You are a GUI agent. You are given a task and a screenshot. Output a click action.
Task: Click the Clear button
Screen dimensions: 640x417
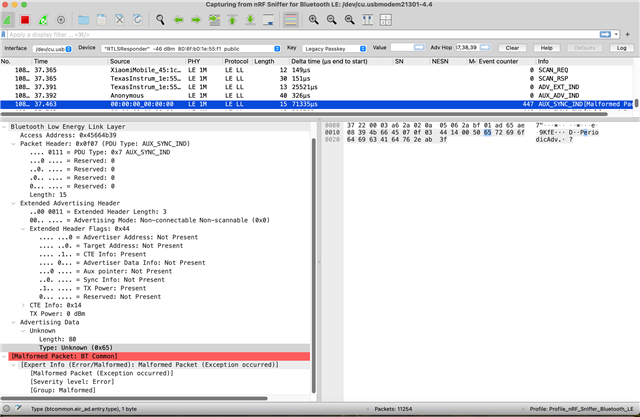coord(512,48)
